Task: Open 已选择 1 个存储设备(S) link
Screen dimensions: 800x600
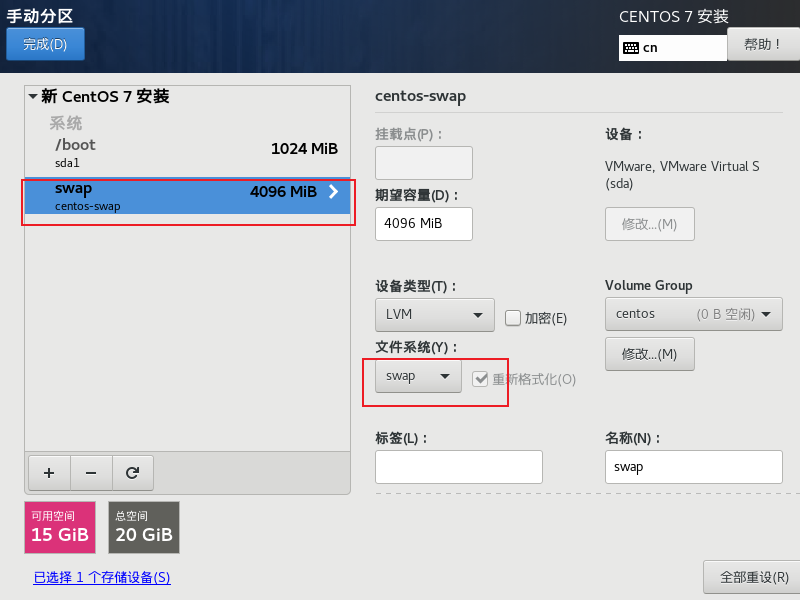Action: (x=102, y=578)
